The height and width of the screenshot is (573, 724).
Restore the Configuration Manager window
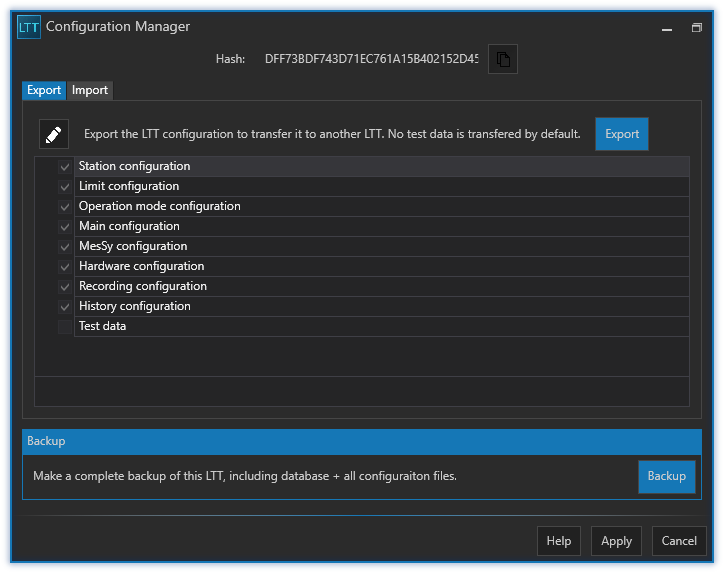(x=696, y=28)
